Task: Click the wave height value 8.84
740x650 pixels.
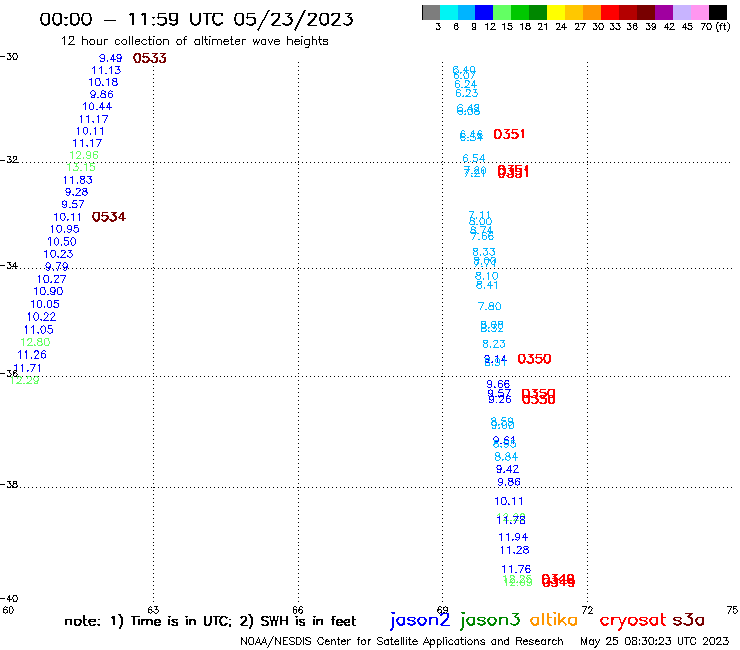Action: 506,457
